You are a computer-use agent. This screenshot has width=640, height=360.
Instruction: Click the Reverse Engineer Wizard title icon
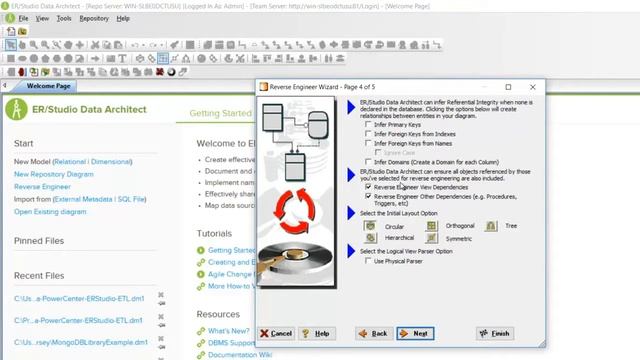point(264,87)
